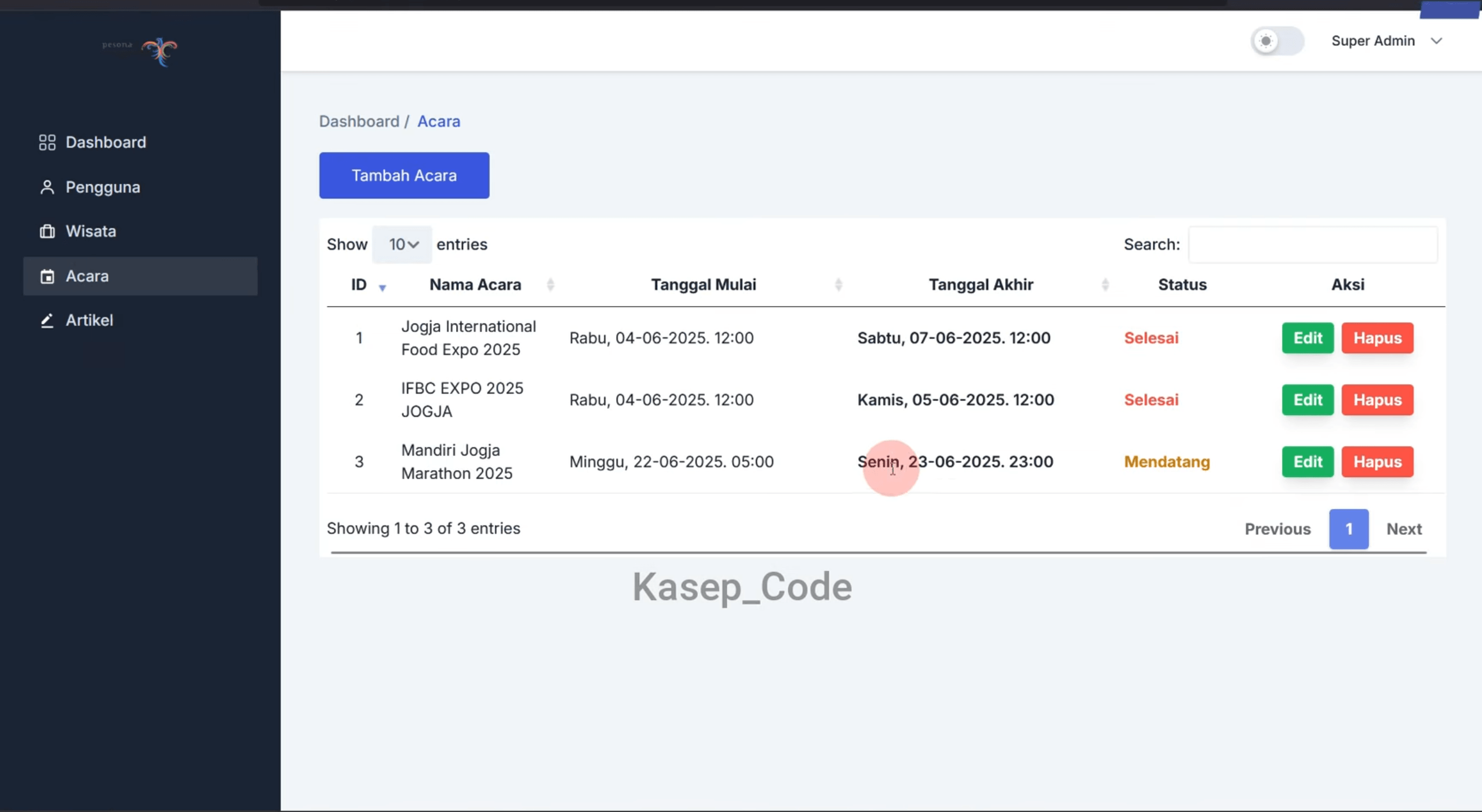Click the Next pagination link
1482x812 pixels.
point(1404,529)
